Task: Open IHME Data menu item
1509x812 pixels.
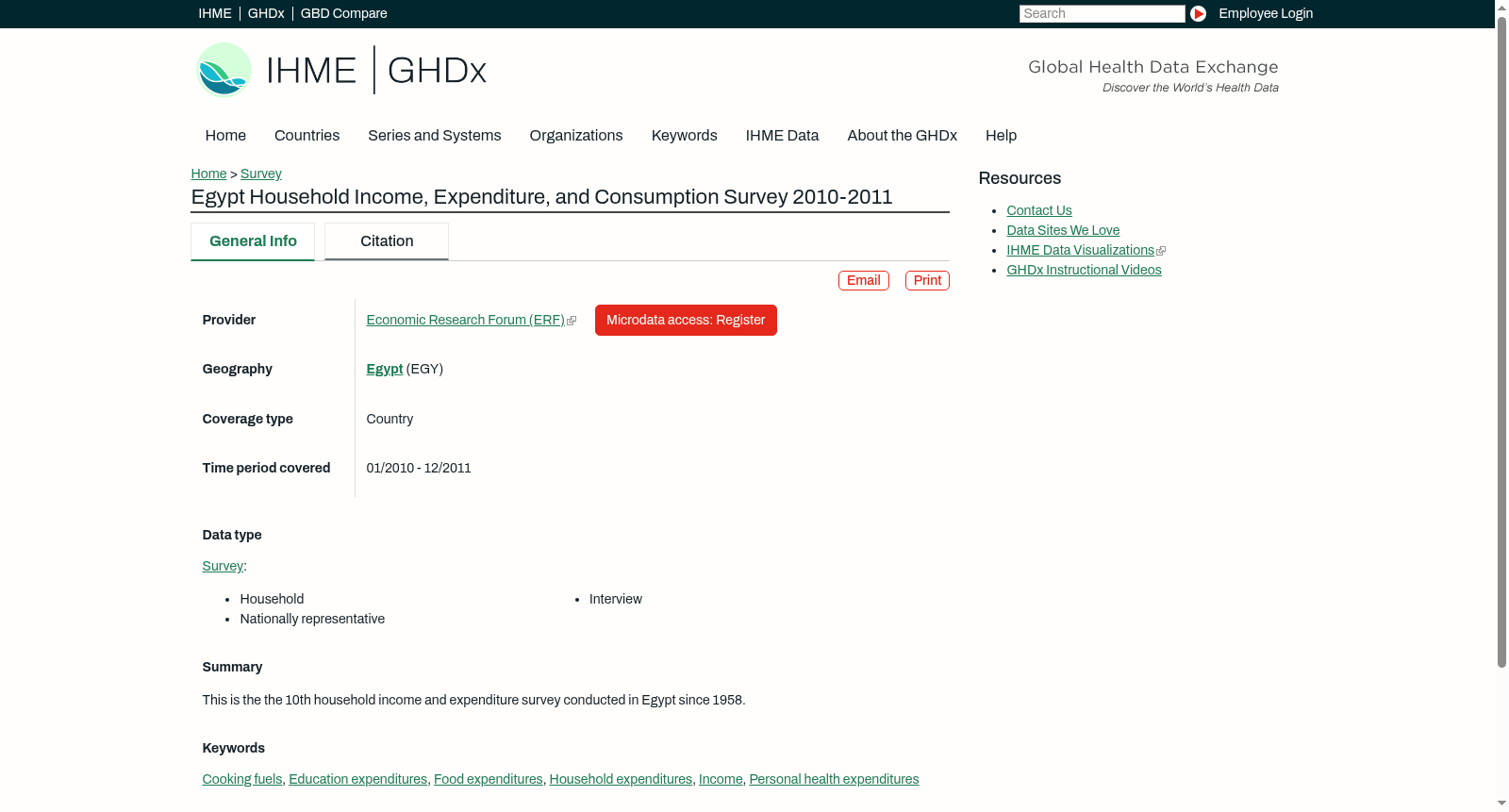Action: [x=783, y=136]
